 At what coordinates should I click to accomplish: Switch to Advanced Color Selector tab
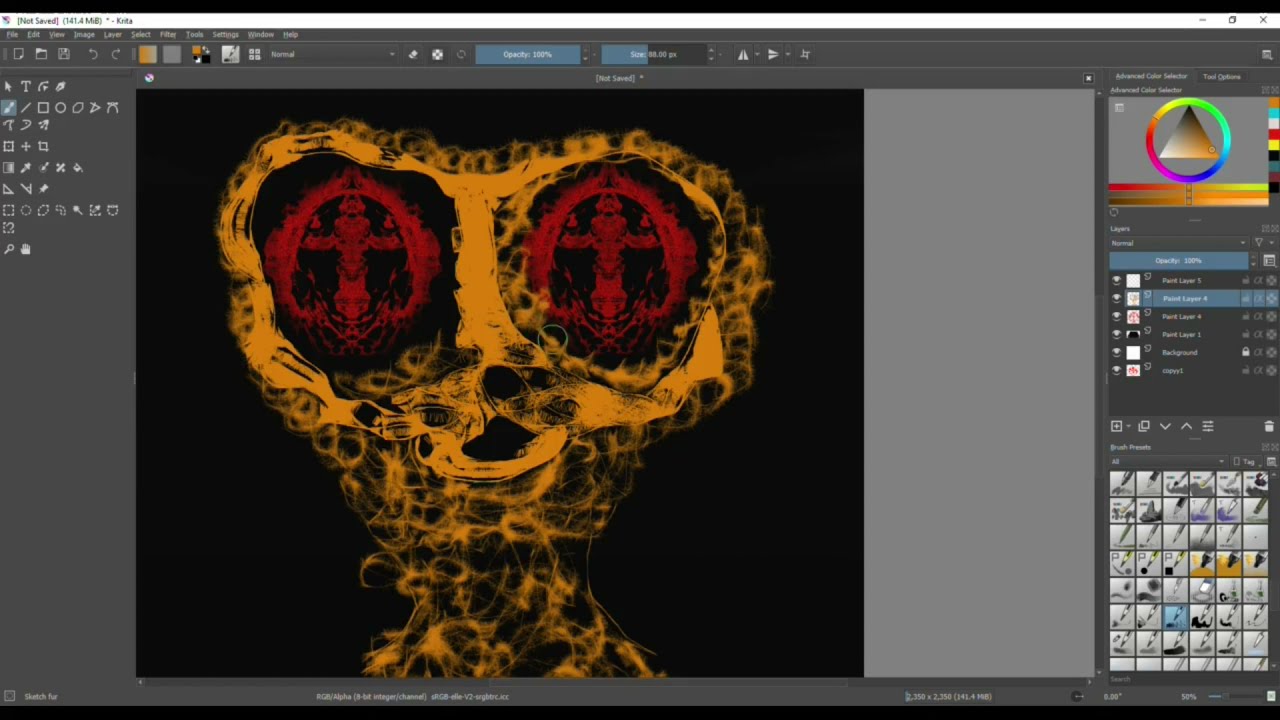coord(1151,77)
